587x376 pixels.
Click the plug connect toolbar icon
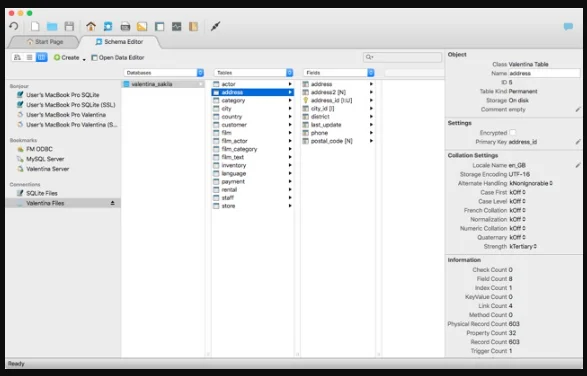(215, 26)
